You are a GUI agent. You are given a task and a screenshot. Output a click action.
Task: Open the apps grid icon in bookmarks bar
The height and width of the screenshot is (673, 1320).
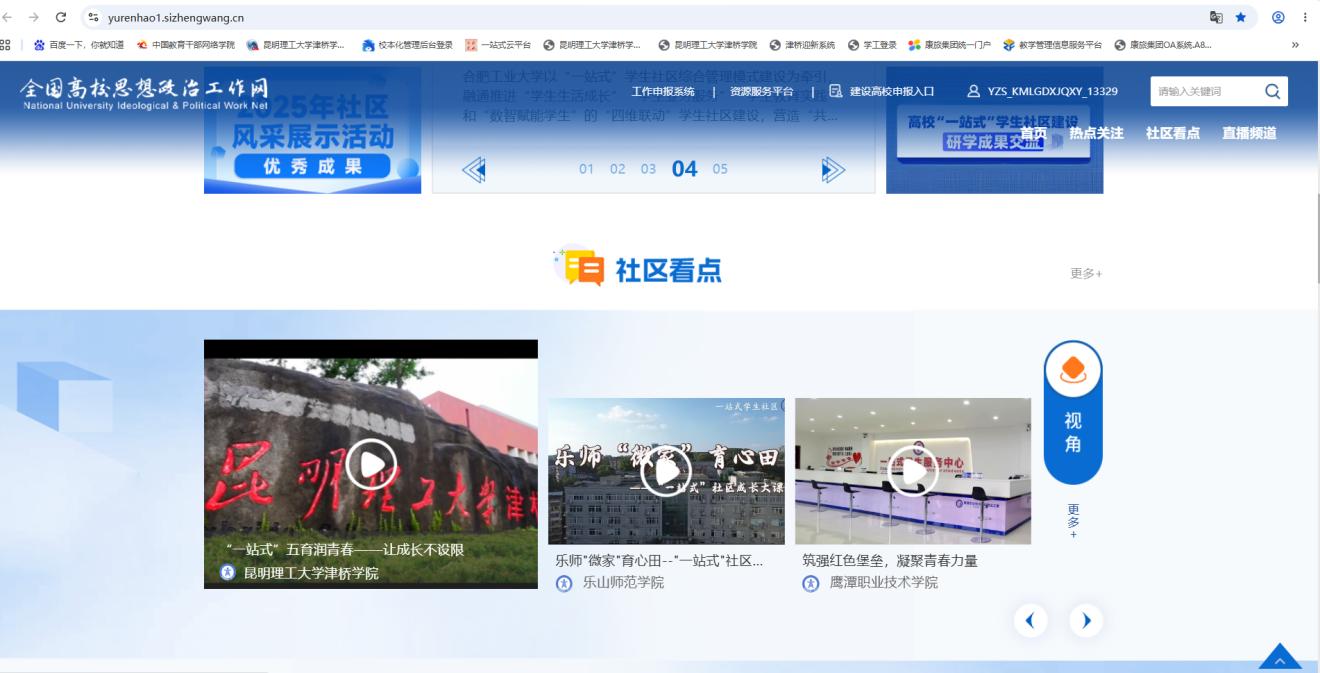coord(7,44)
